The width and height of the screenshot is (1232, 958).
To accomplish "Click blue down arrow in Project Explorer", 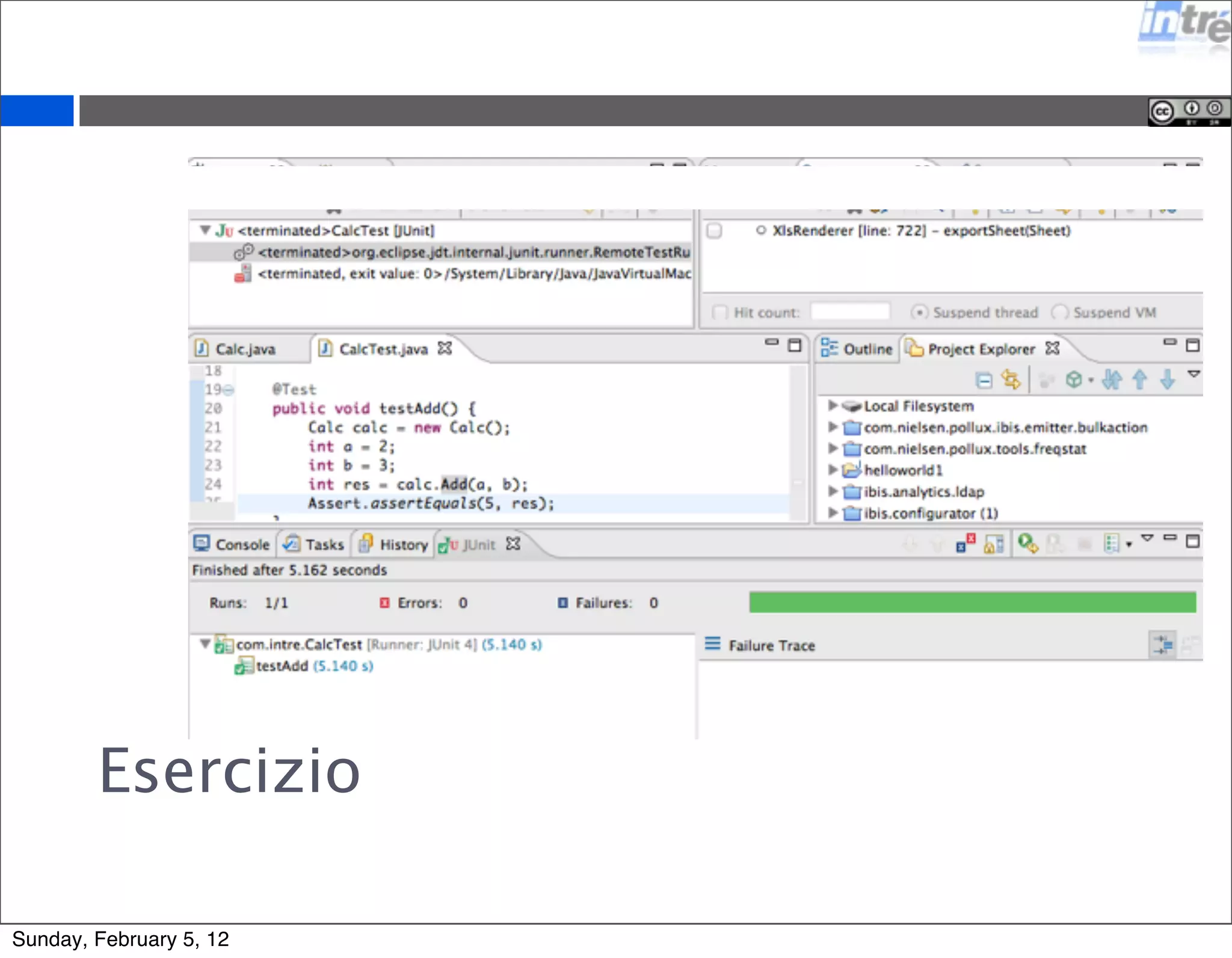I will [x=1168, y=379].
